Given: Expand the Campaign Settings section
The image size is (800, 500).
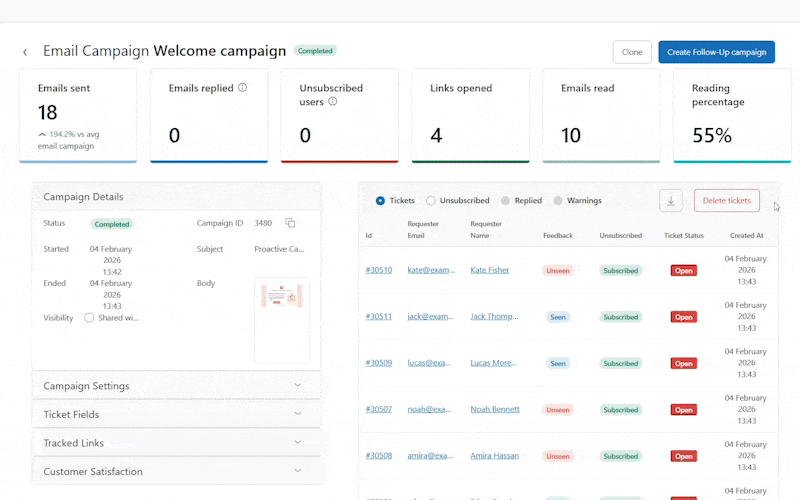Looking at the screenshot, I should (177, 386).
